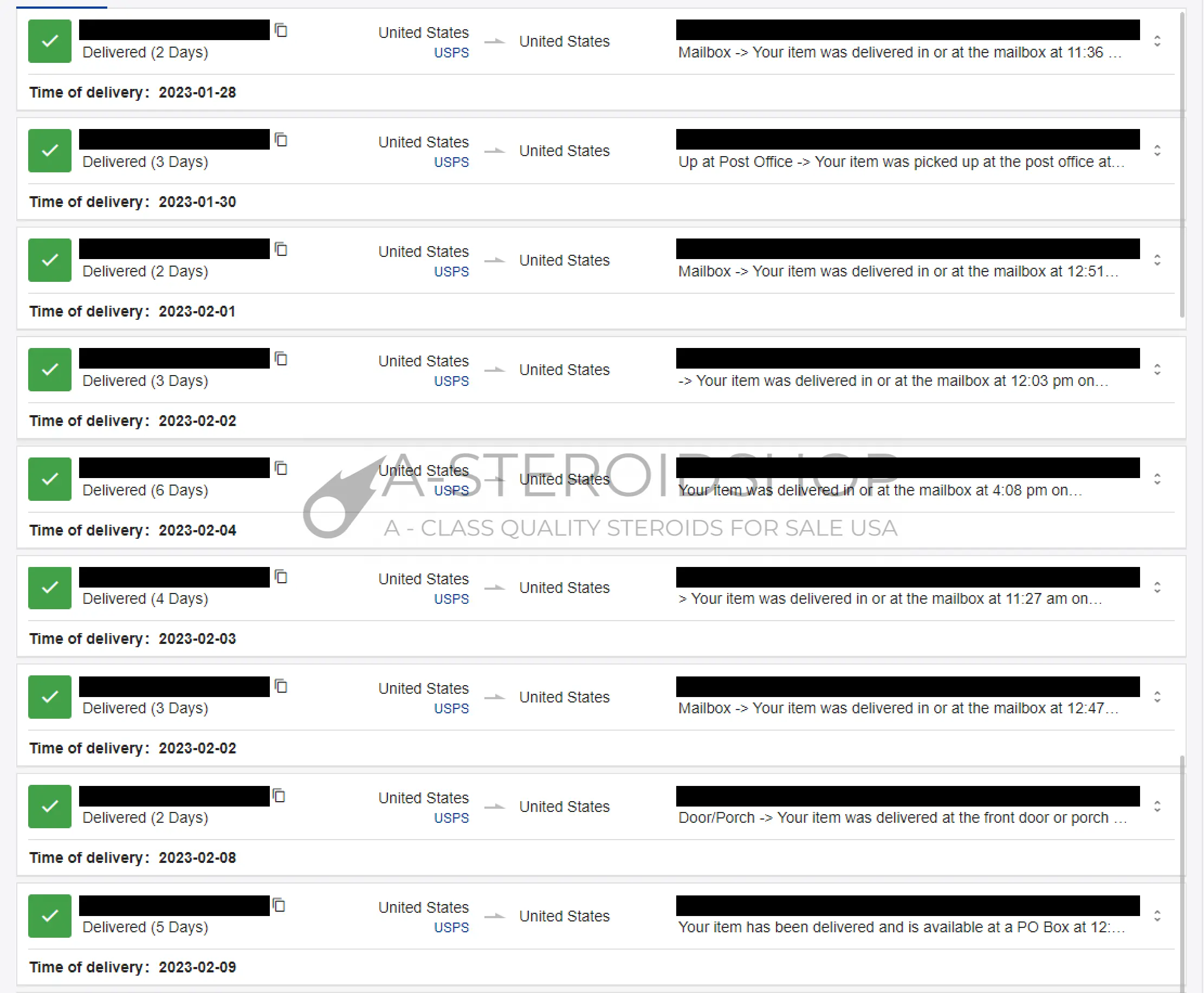Expand details of post office pickup entry
The height and width of the screenshot is (993, 1204).
pos(1157,151)
